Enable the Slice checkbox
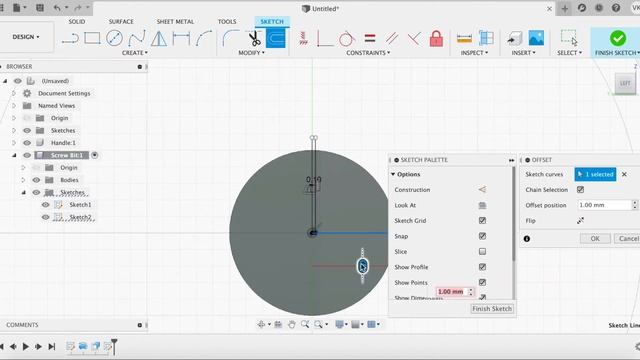Viewport: 640px width, 360px height. coord(482,251)
